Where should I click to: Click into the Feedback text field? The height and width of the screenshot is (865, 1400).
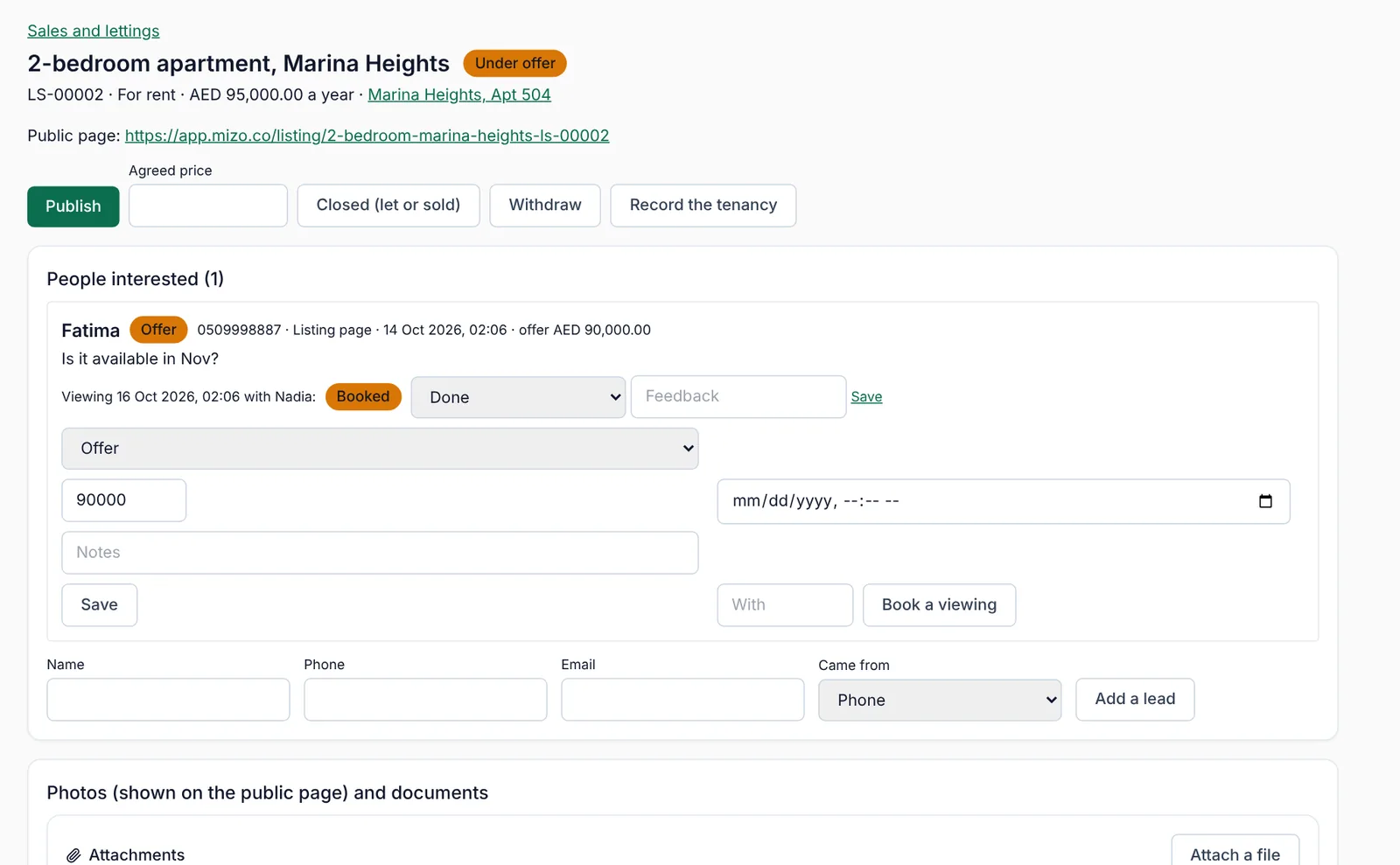tap(738, 396)
